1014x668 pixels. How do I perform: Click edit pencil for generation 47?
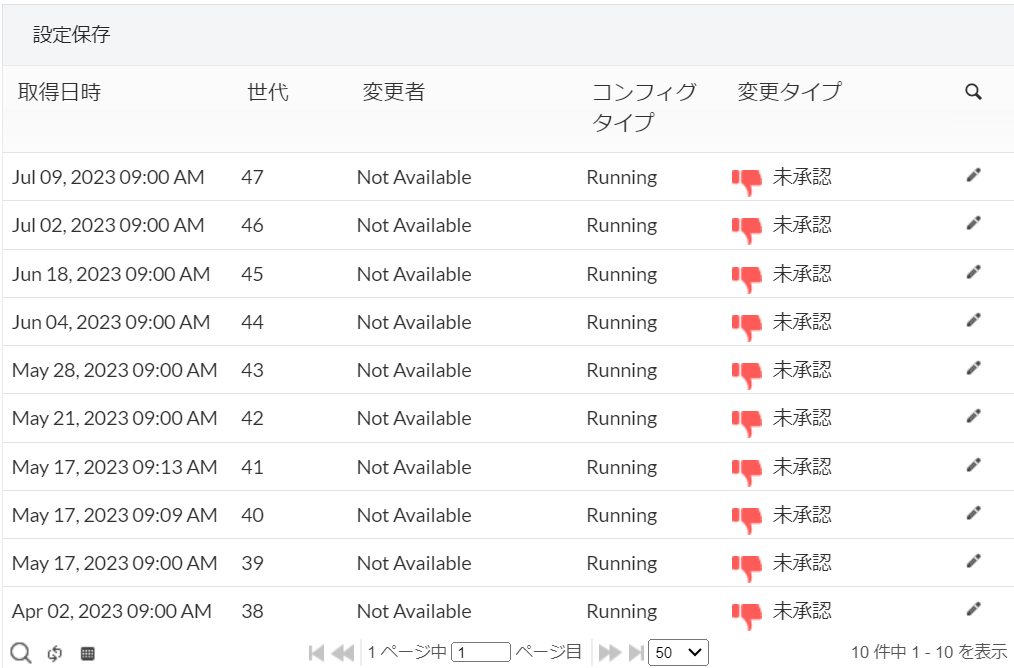click(x=973, y=176)
